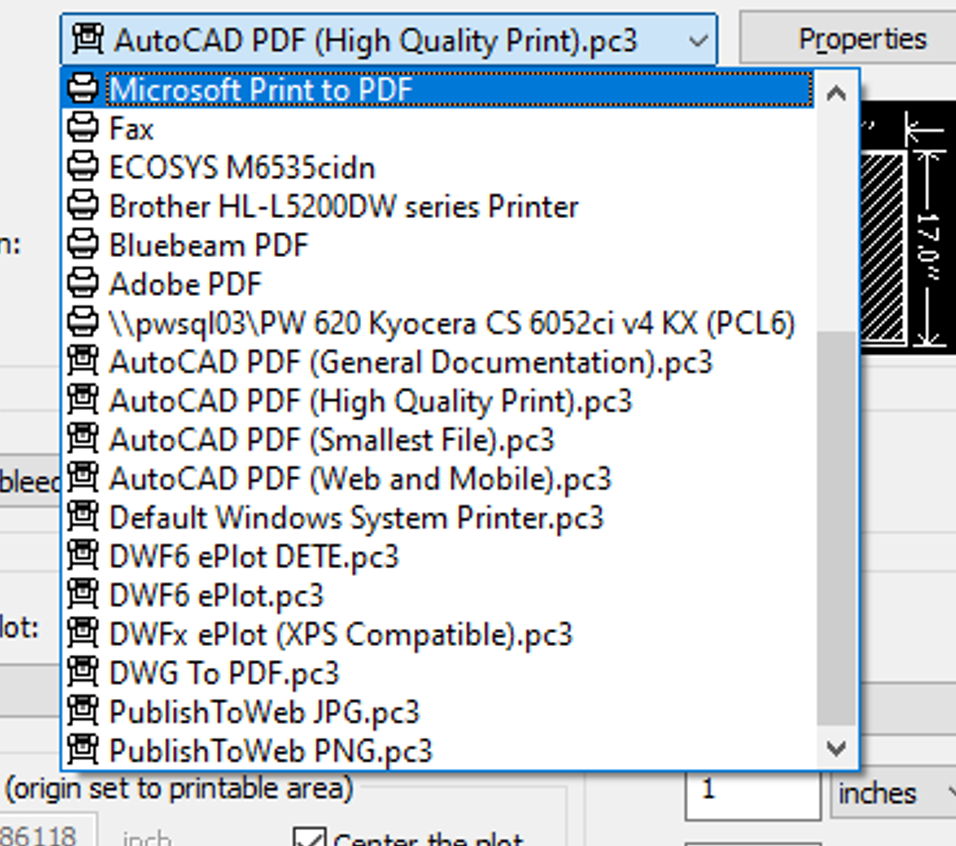This screenshot has width=956, height=846.
Task: Select ECOSYS M6535cidn printer
Action: point(439,168)
